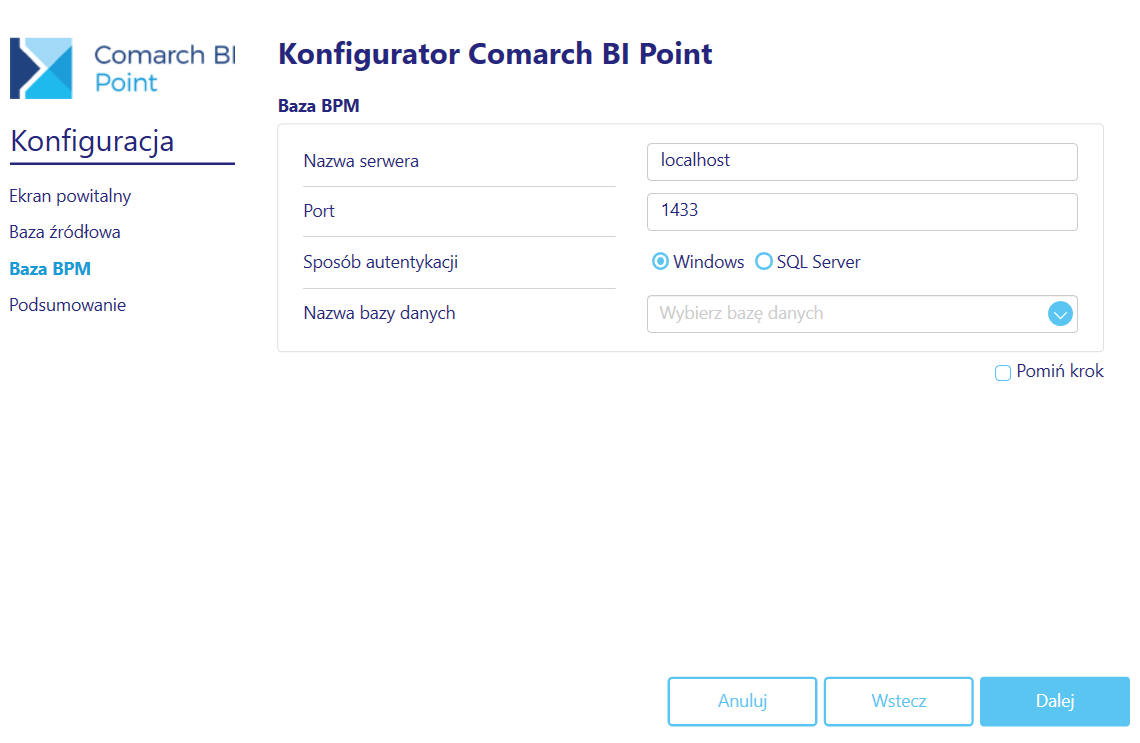The image size is (1140, 743).
Task: Click the Nazwa bazy danych label
Action: (x=380, y=313)
